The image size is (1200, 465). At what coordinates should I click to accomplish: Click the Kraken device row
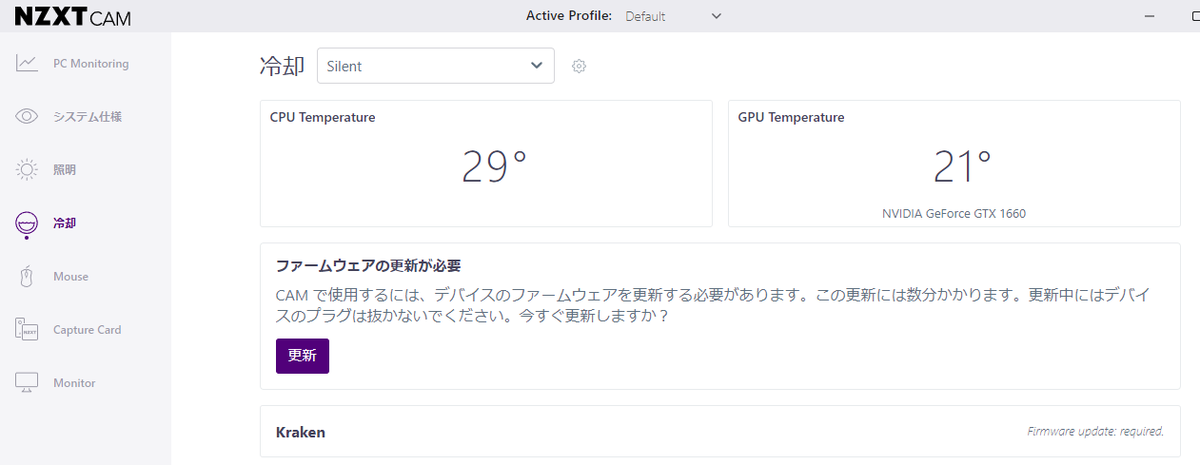click(720, 432)
